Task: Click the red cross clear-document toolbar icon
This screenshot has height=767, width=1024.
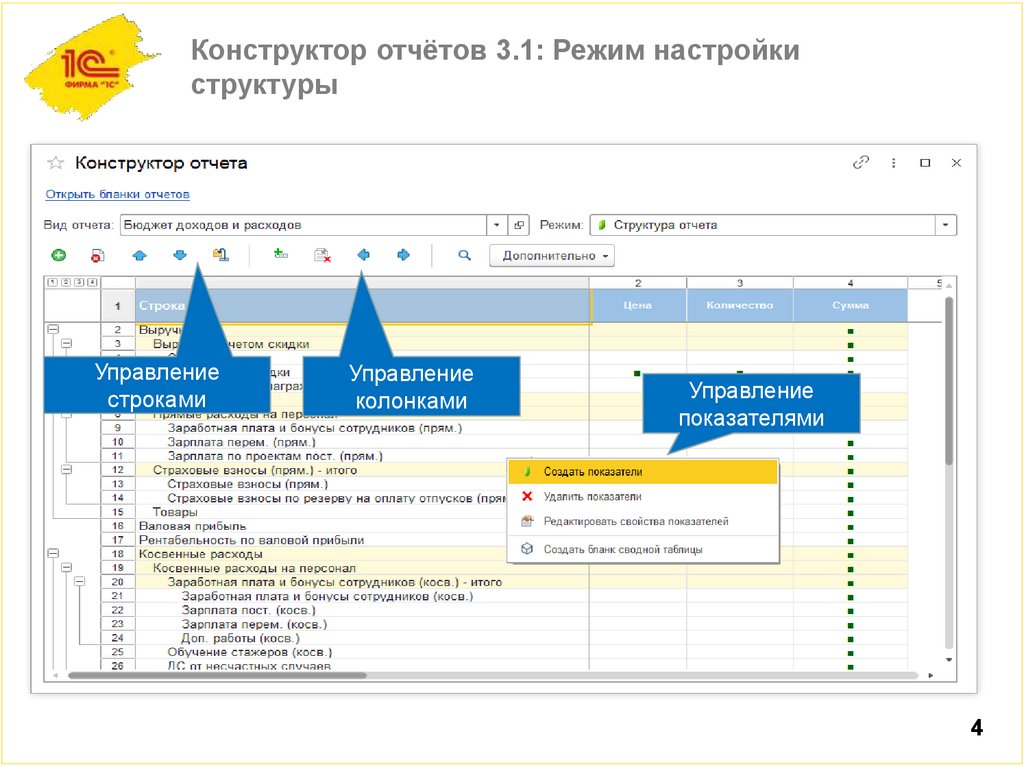Action: 320,255
